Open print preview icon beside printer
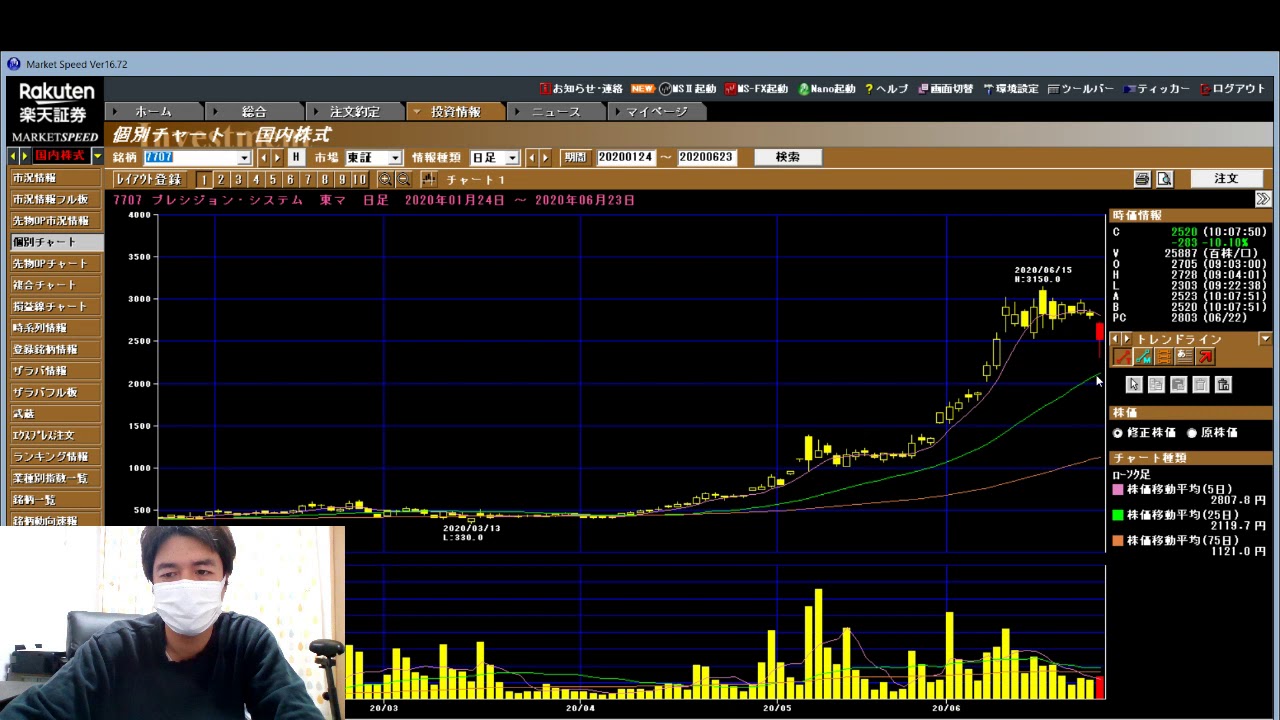 [x=1164, y=179]
